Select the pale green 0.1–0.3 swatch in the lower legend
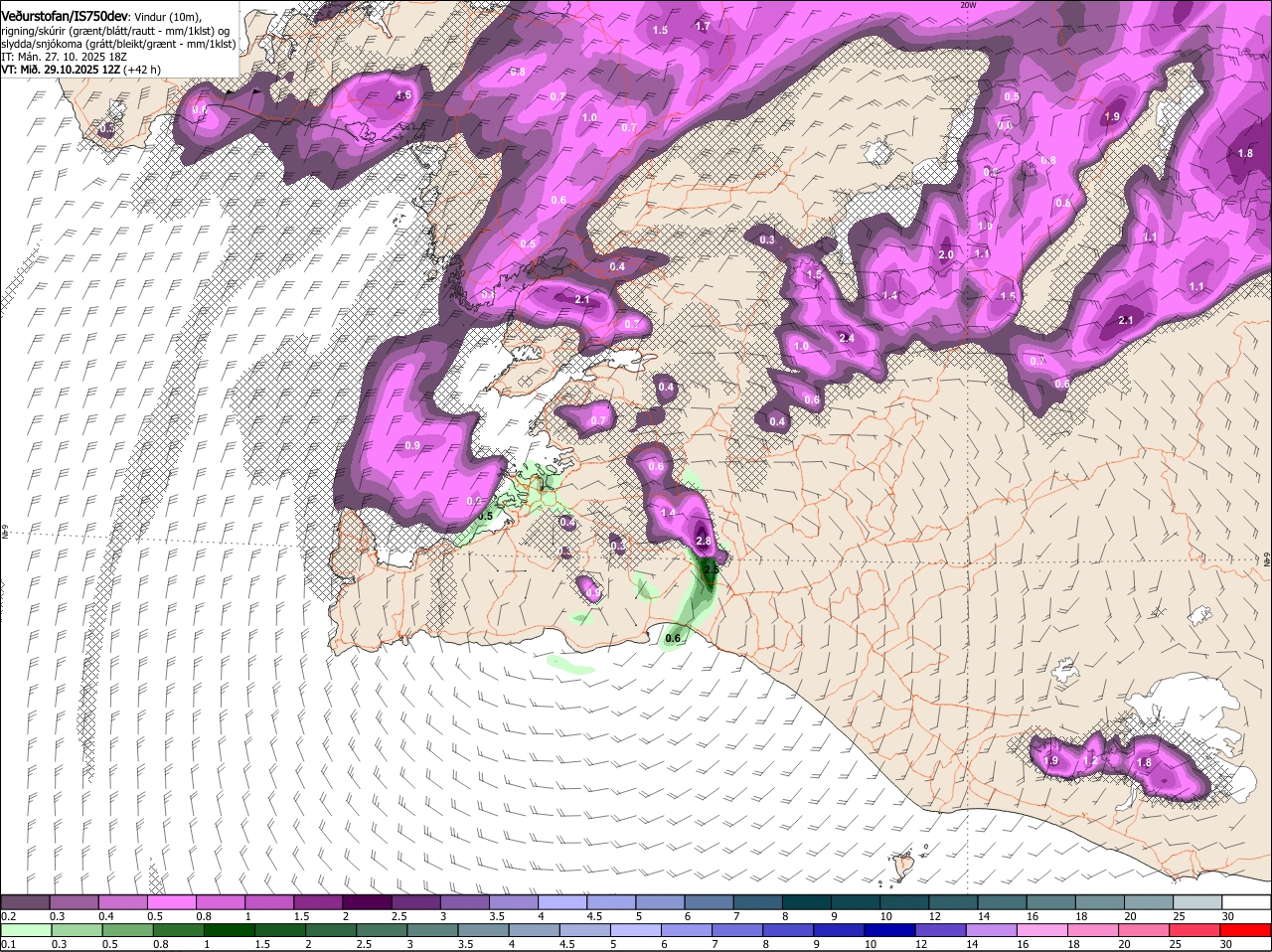The height and width of the screenshot is (952, 1272). pos(25,930)
